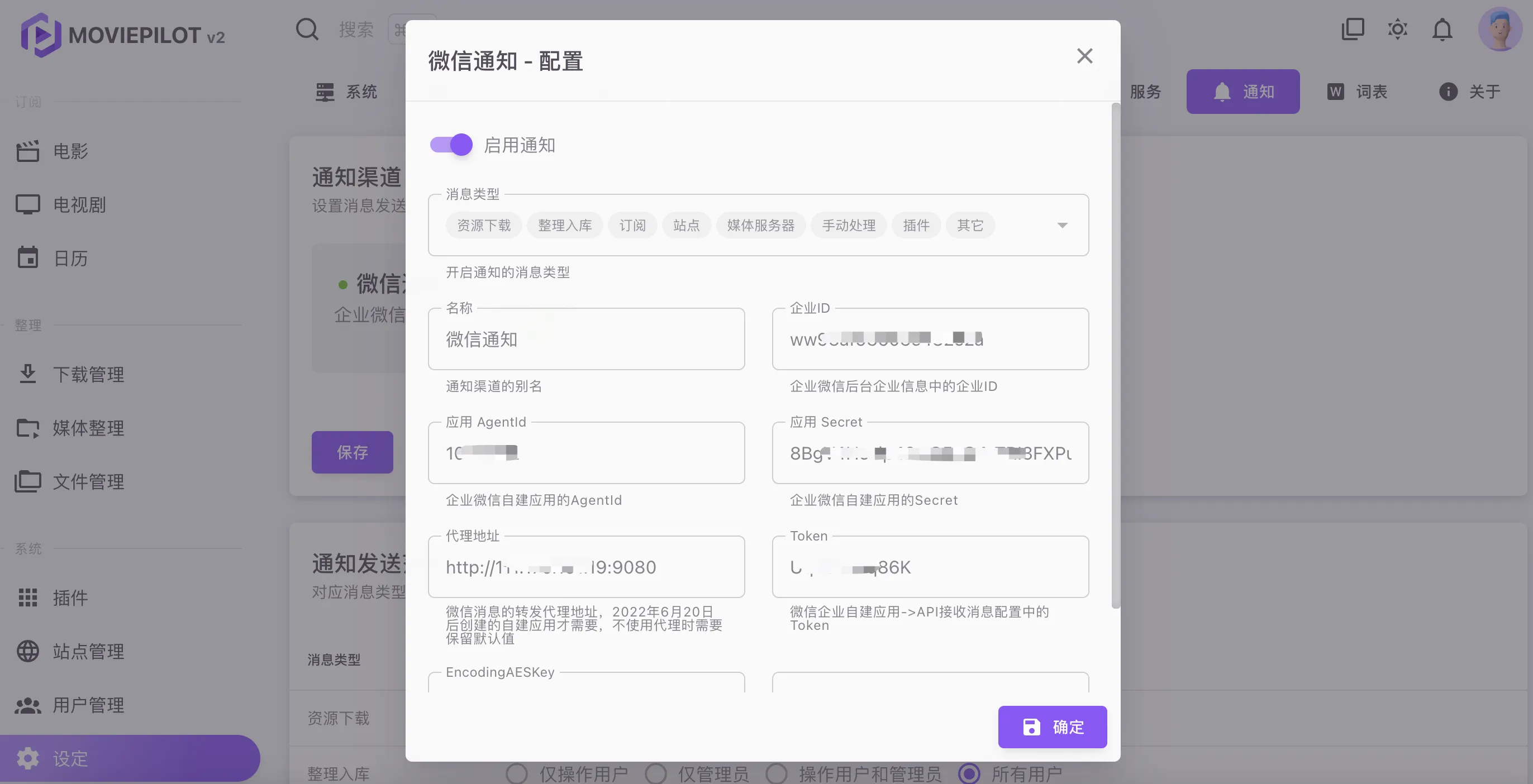
Task: Switch to the 服务 settings tab
Action: (x=1145, y=92)
